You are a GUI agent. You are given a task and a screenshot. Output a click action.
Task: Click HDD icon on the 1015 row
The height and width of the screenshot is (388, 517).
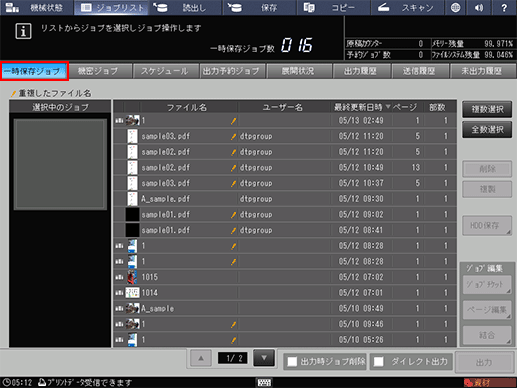tap(119, 277)
